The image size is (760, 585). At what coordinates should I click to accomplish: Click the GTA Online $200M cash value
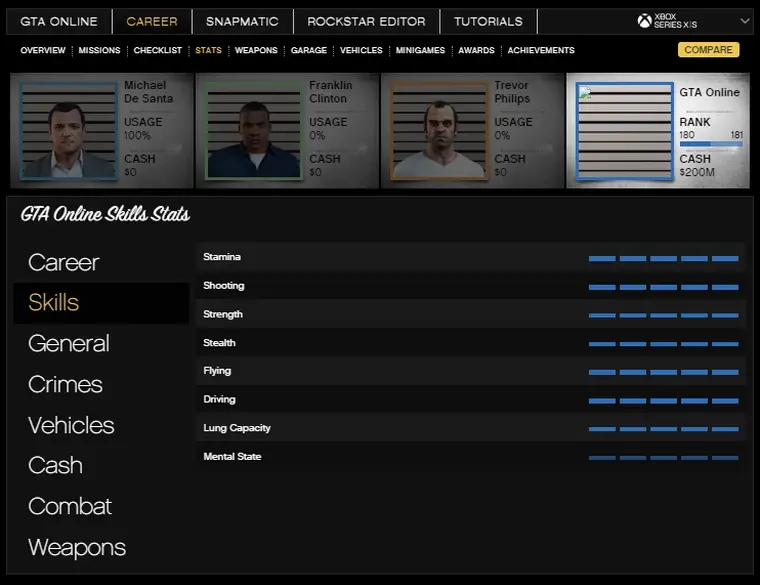(x=697, y=172)
